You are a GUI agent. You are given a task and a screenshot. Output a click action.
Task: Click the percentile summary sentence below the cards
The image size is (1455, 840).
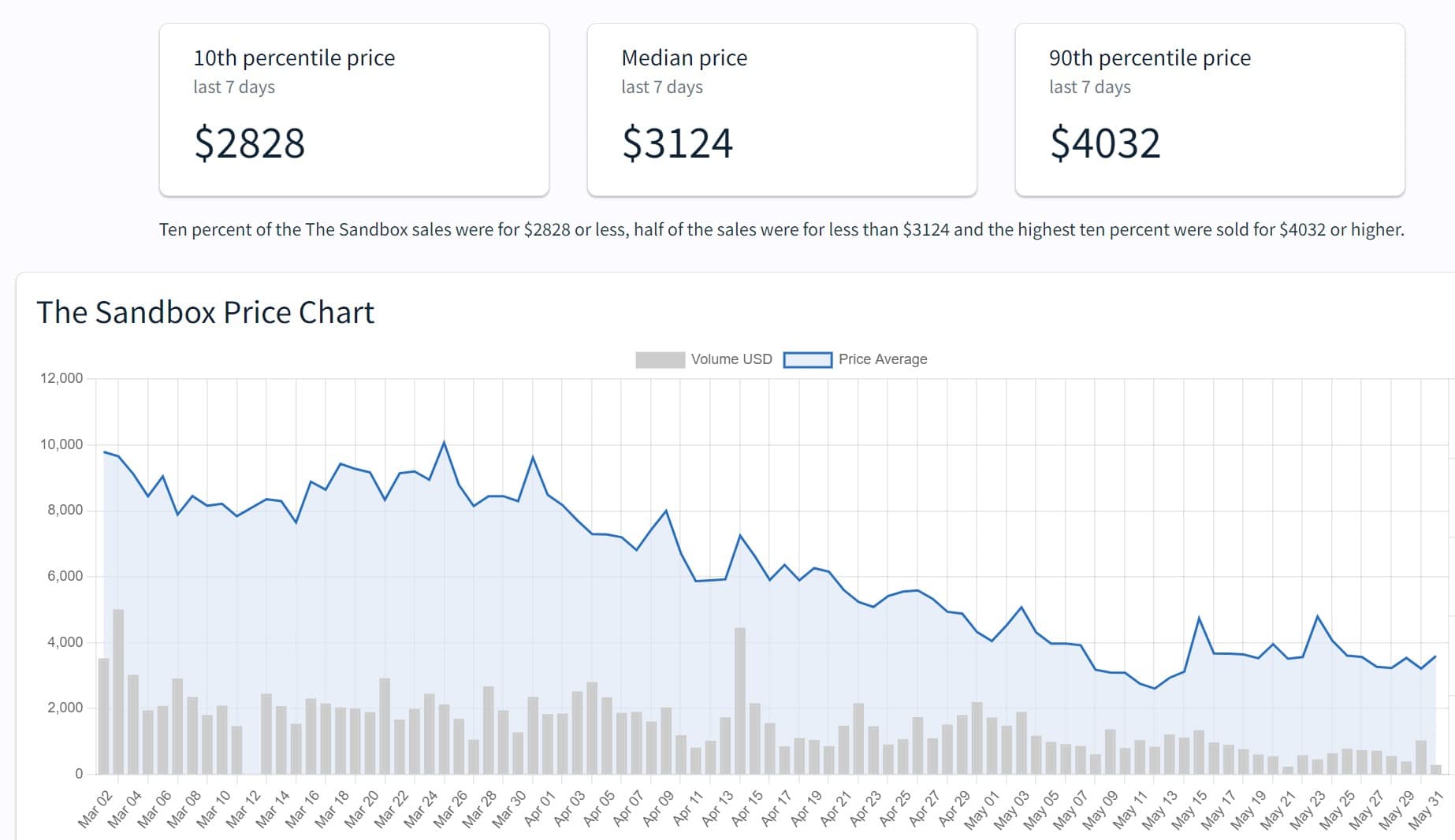pos(781,230)
